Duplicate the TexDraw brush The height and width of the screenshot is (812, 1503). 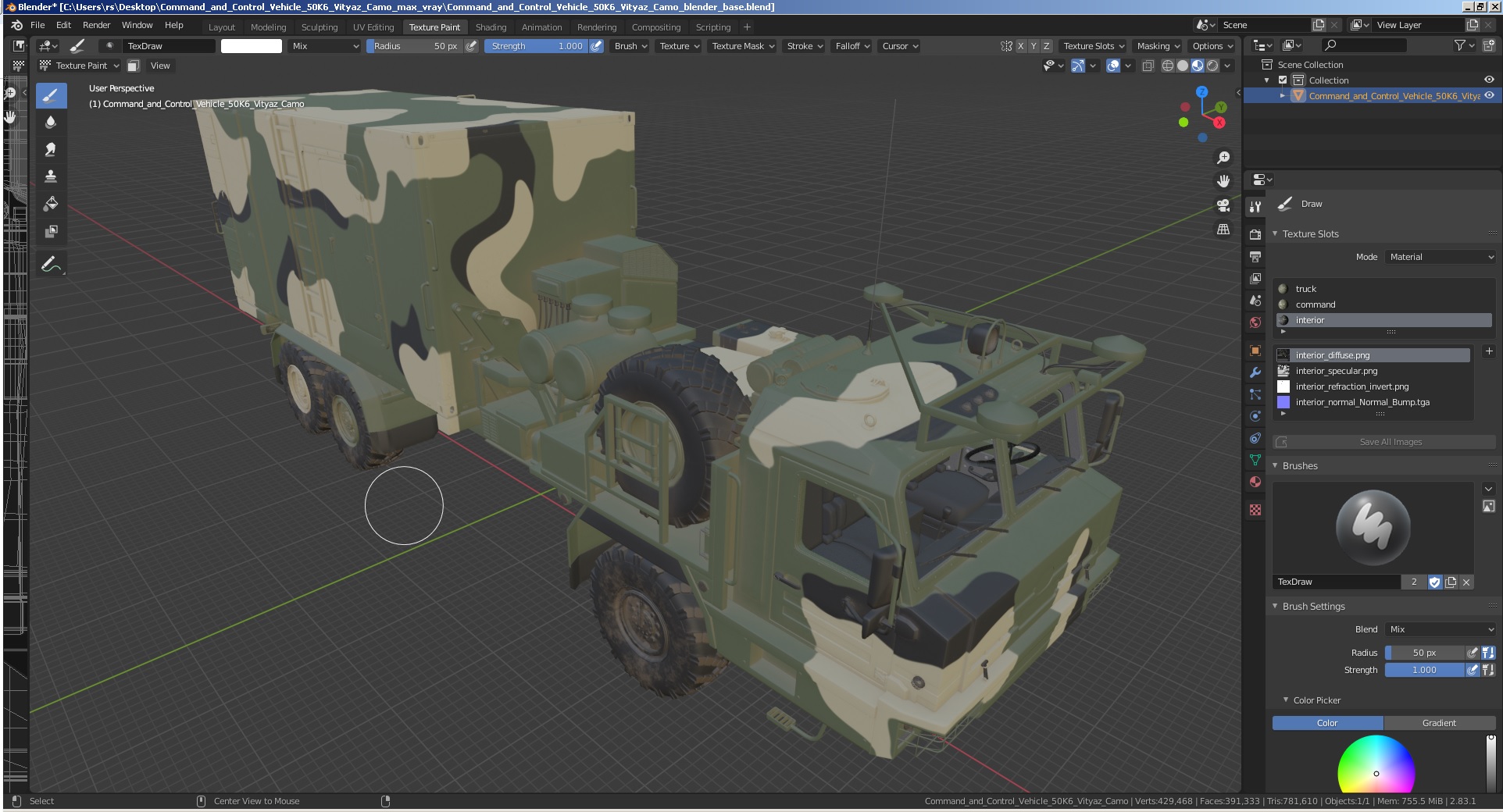pos(1451,582)
